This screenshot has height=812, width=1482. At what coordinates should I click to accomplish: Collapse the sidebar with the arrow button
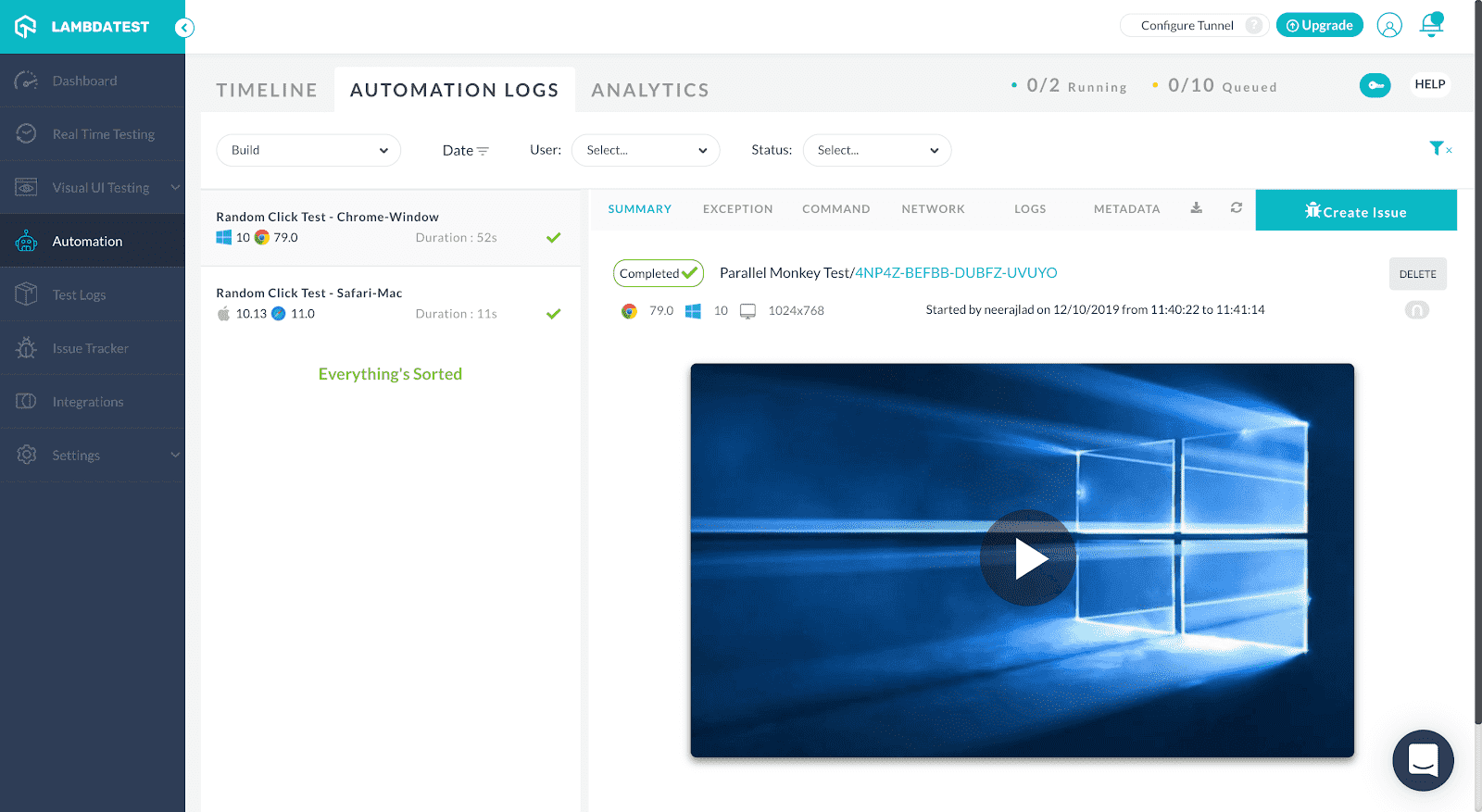[185, 28]
